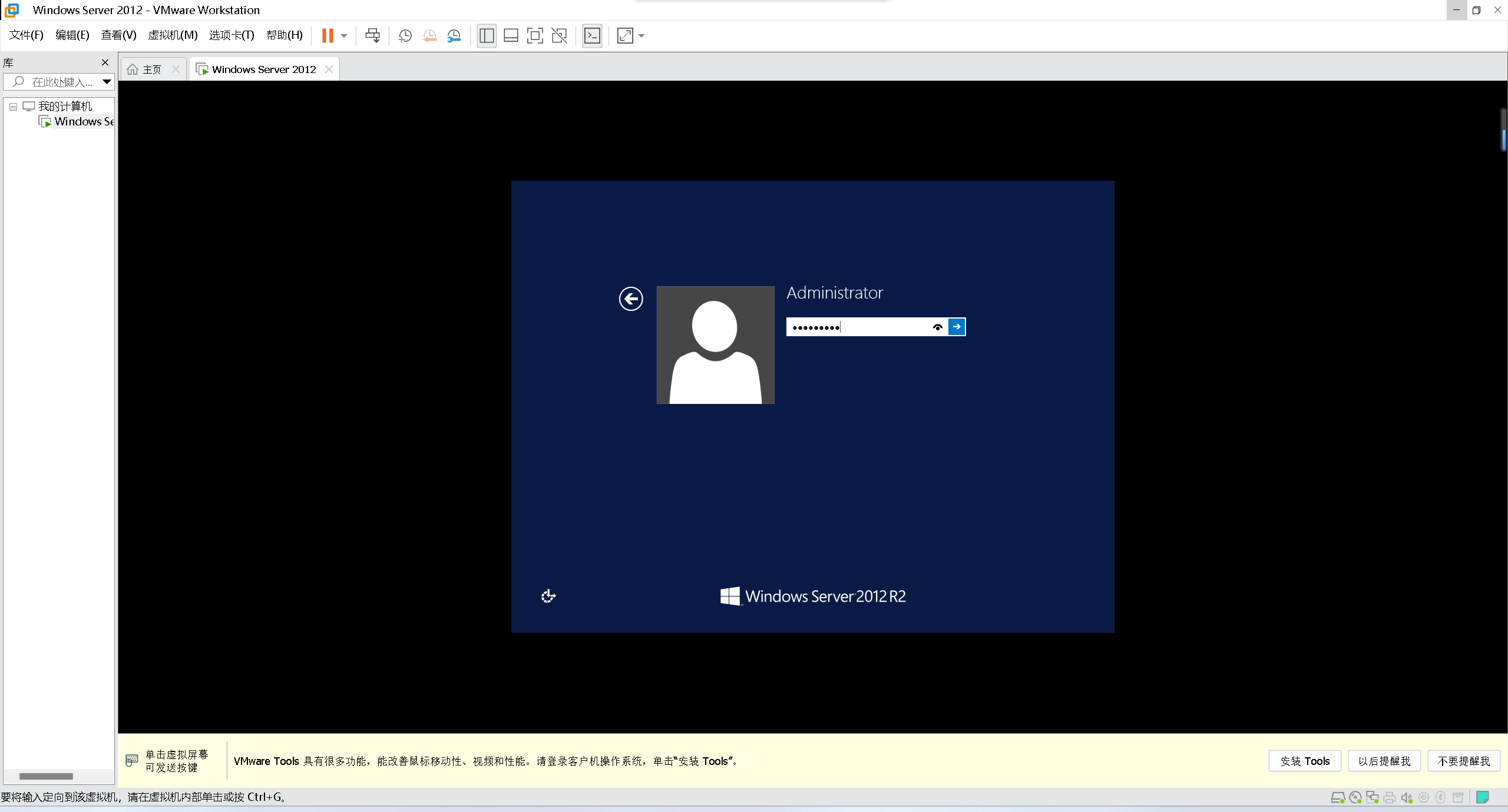Revert to the previous snapshot
Screen dimensions: 1508x812
(x=429, y=36)
